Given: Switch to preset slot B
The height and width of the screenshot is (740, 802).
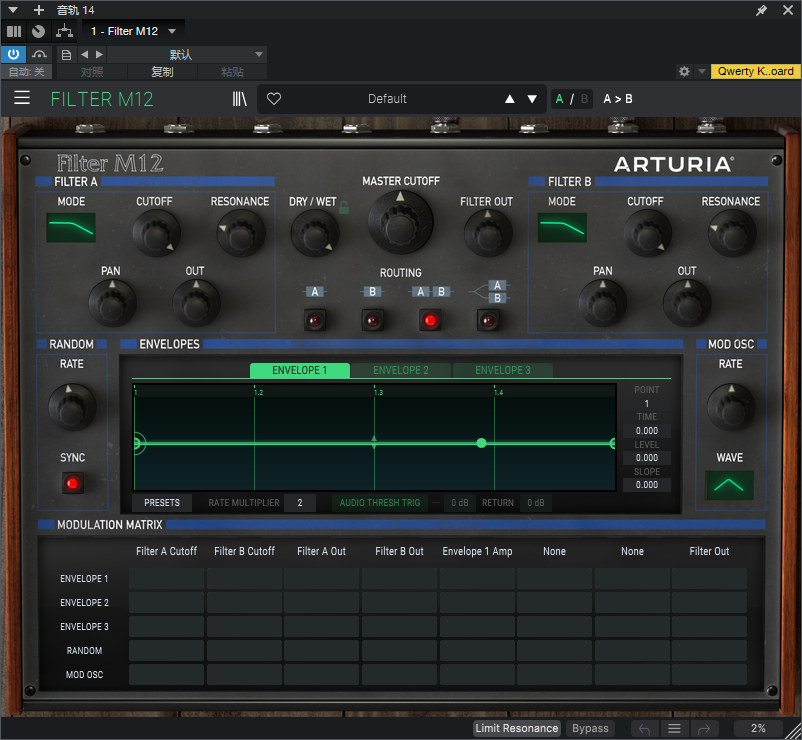Looking at the screenshot, I should (584, 99).
